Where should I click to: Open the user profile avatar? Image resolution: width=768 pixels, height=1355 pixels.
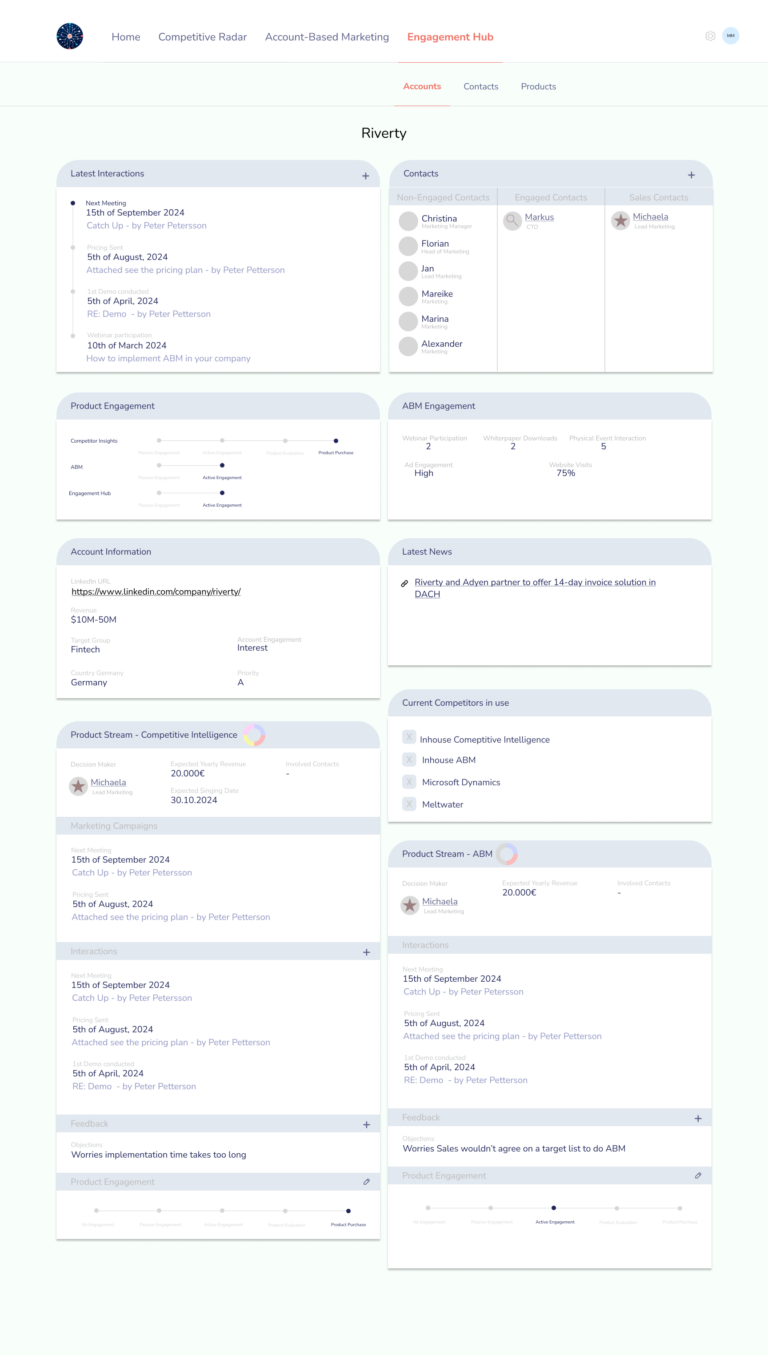coord(731,36)
